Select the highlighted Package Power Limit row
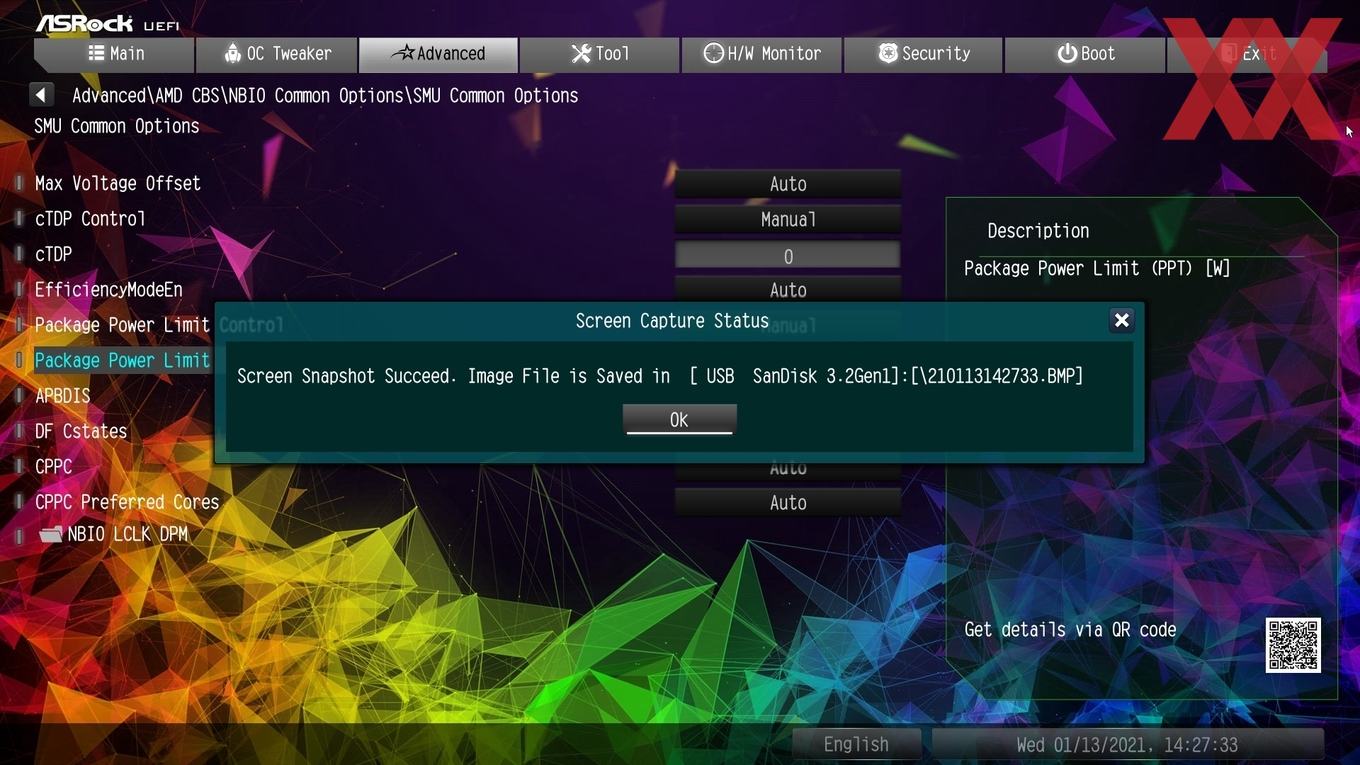Image resolution: width=1360 pixels, height=765 pixels. tap(122, 360)
